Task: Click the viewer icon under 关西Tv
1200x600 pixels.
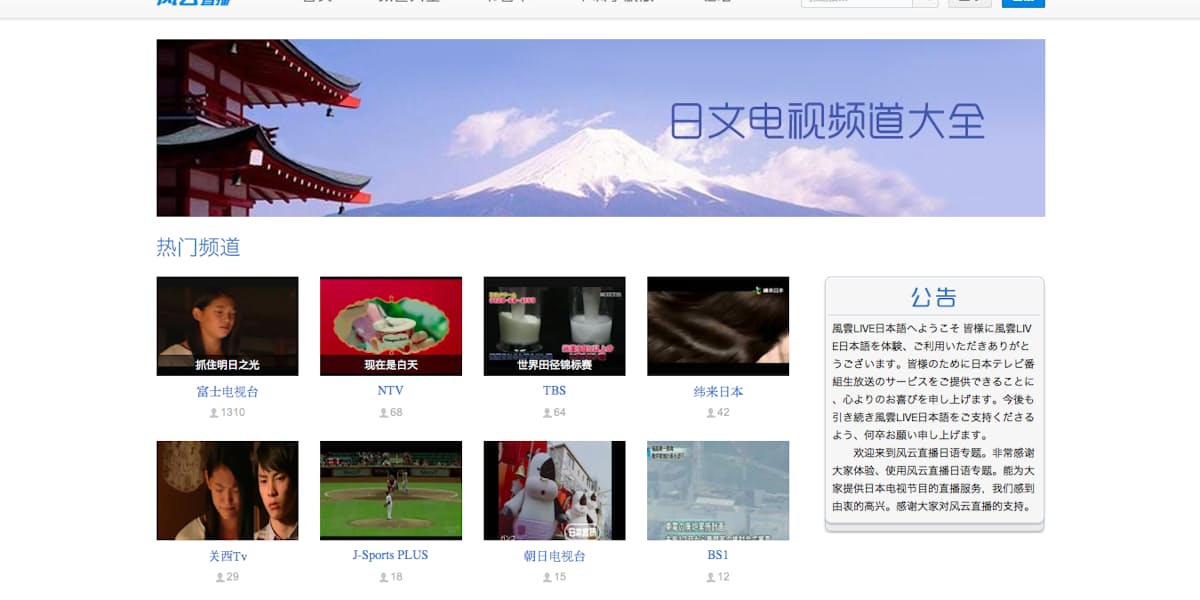Action: click(x=220, y=577)
